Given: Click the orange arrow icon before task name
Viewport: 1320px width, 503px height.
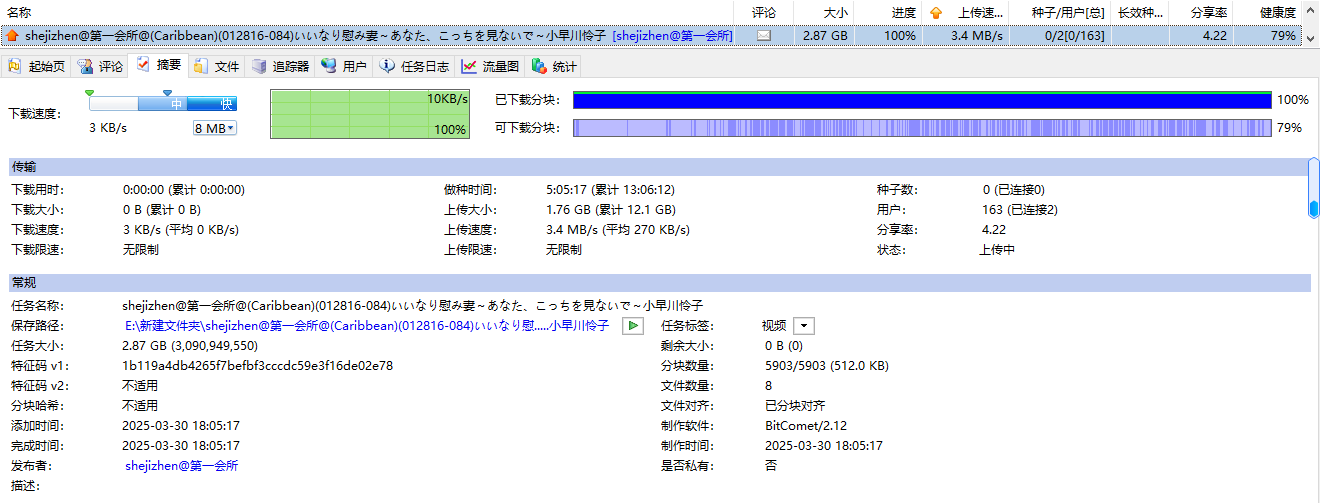Looking at the screenshot, I should (x=12, y=36).
